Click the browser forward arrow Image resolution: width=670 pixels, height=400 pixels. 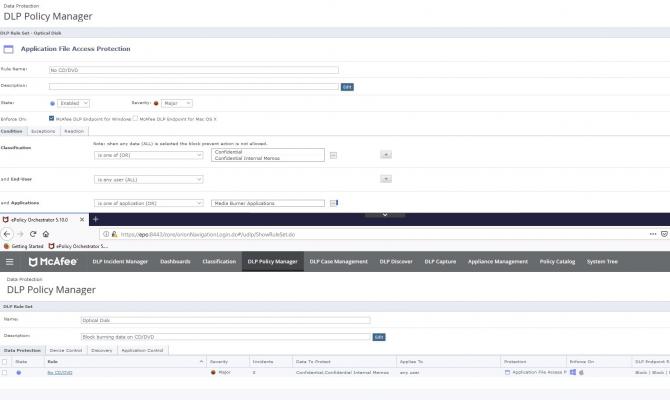point(20,234)
